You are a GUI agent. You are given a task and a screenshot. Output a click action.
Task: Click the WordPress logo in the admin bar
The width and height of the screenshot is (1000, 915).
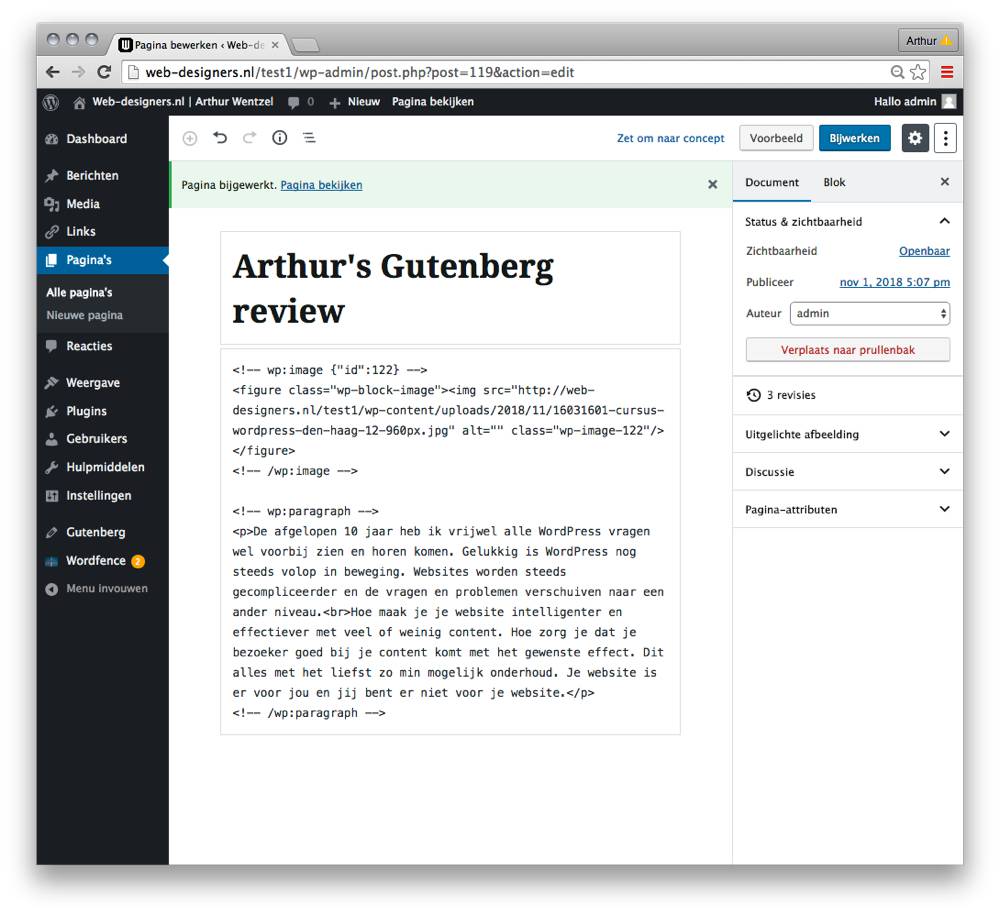click(50, 101)
